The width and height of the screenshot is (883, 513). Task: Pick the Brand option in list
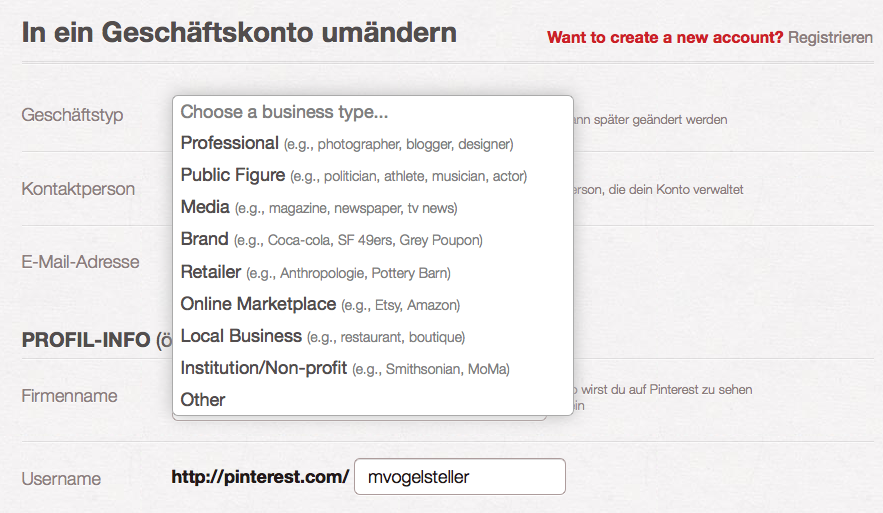pos(373,240)
